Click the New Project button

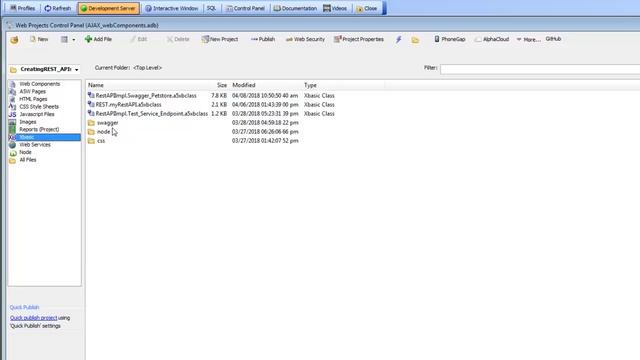click(220, 39)
